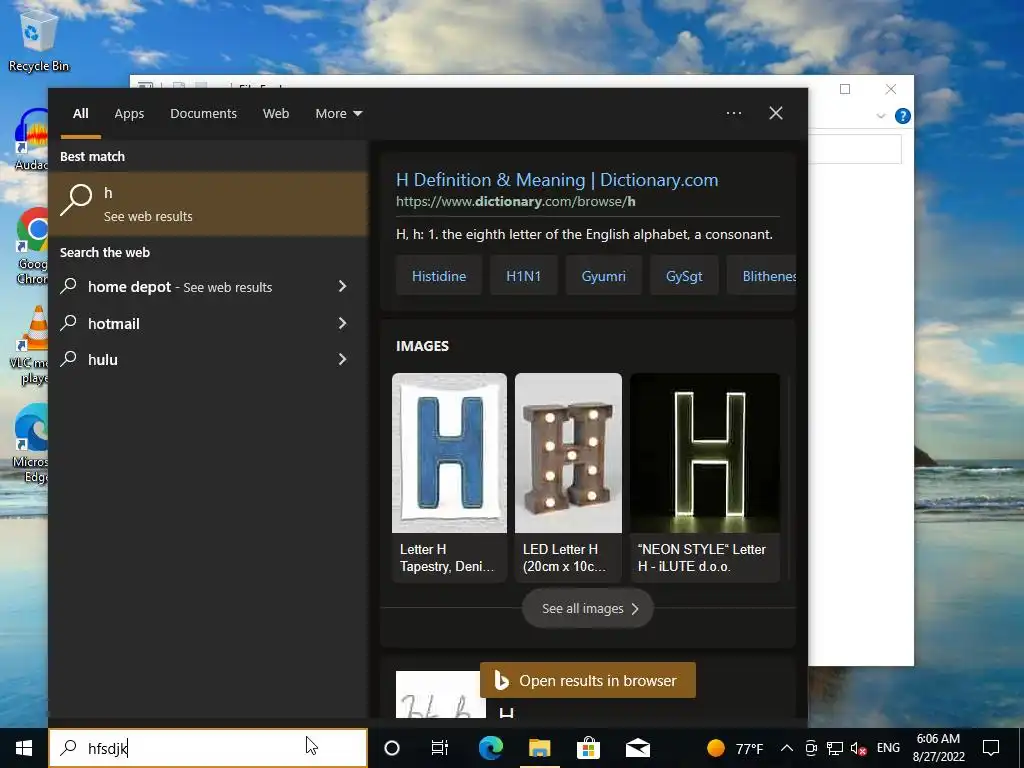Viewport: 1024px width, 768px height.
Task: Select the All search tab
Action: point(80,114)
